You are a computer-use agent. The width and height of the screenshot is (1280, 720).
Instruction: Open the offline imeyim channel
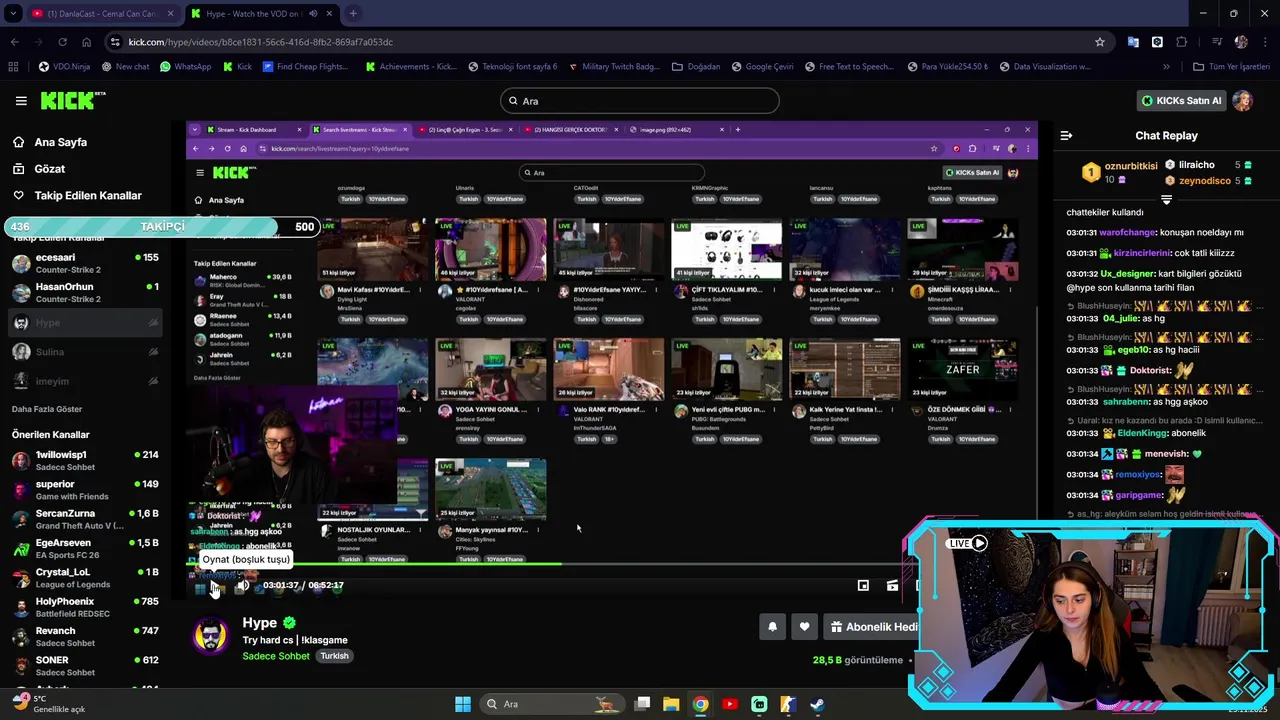click(x=85, y=381)
